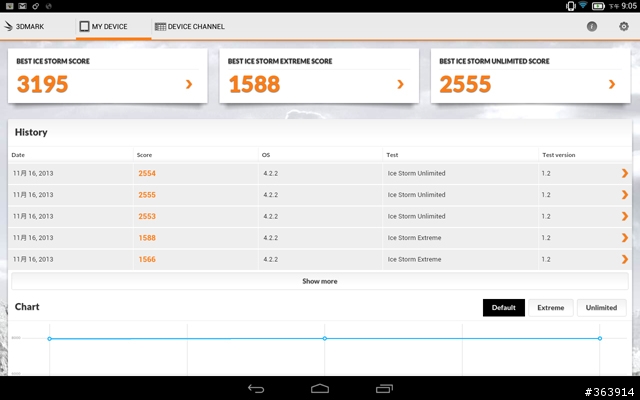
Task: Click Show more history button
Action: point(320,281)
